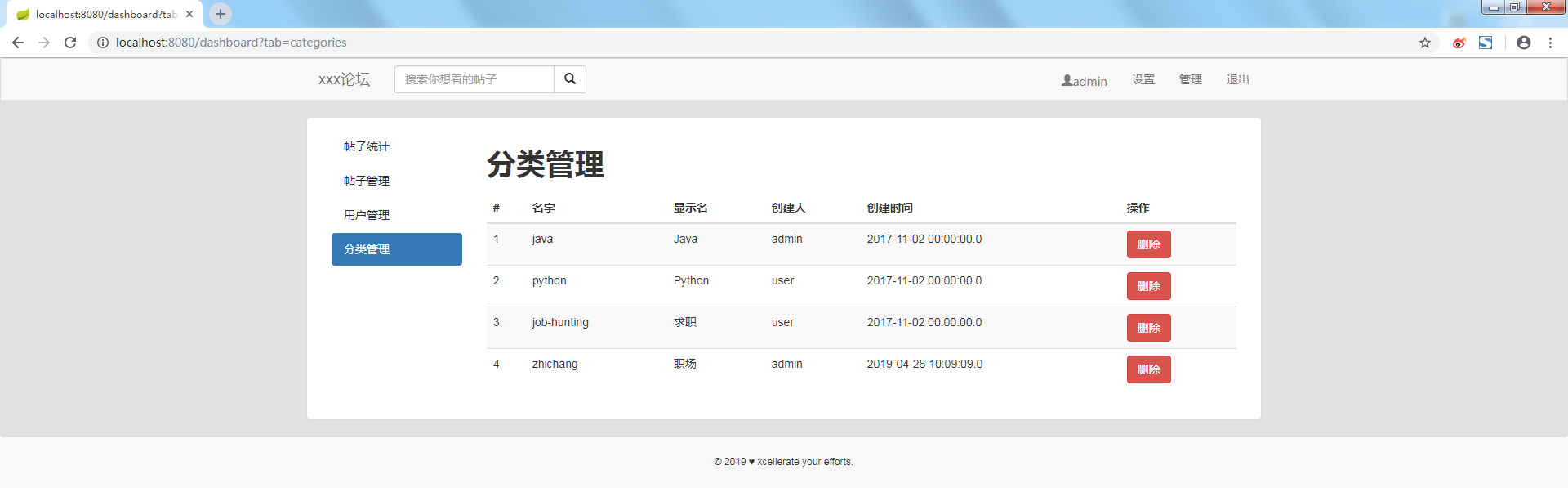The width and height of the screenshot is (1568, 488).
Task: Click the 创建人 column header
Action: (x=789, y=208)
